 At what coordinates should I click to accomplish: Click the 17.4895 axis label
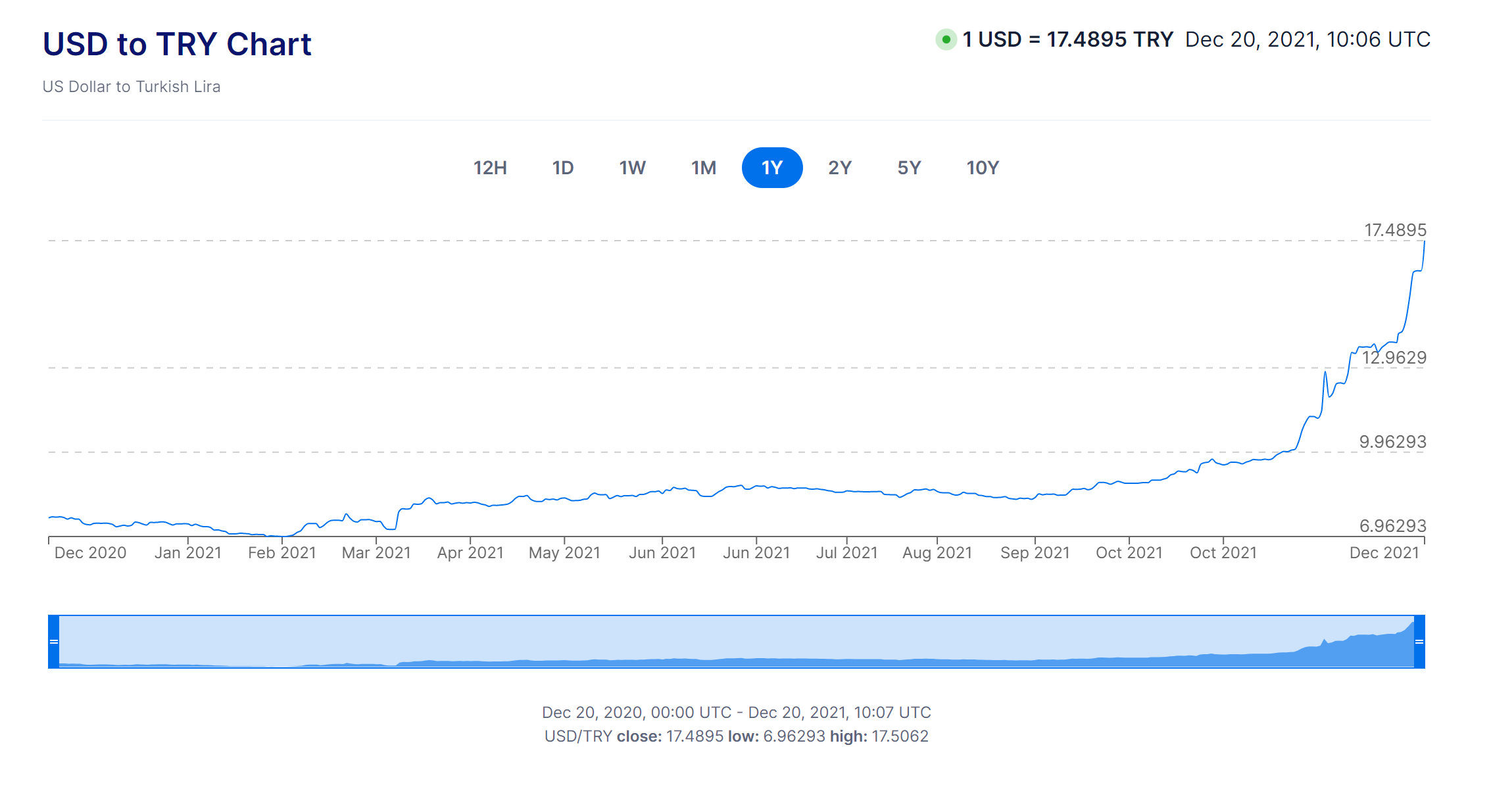(x=1395, y=230)
